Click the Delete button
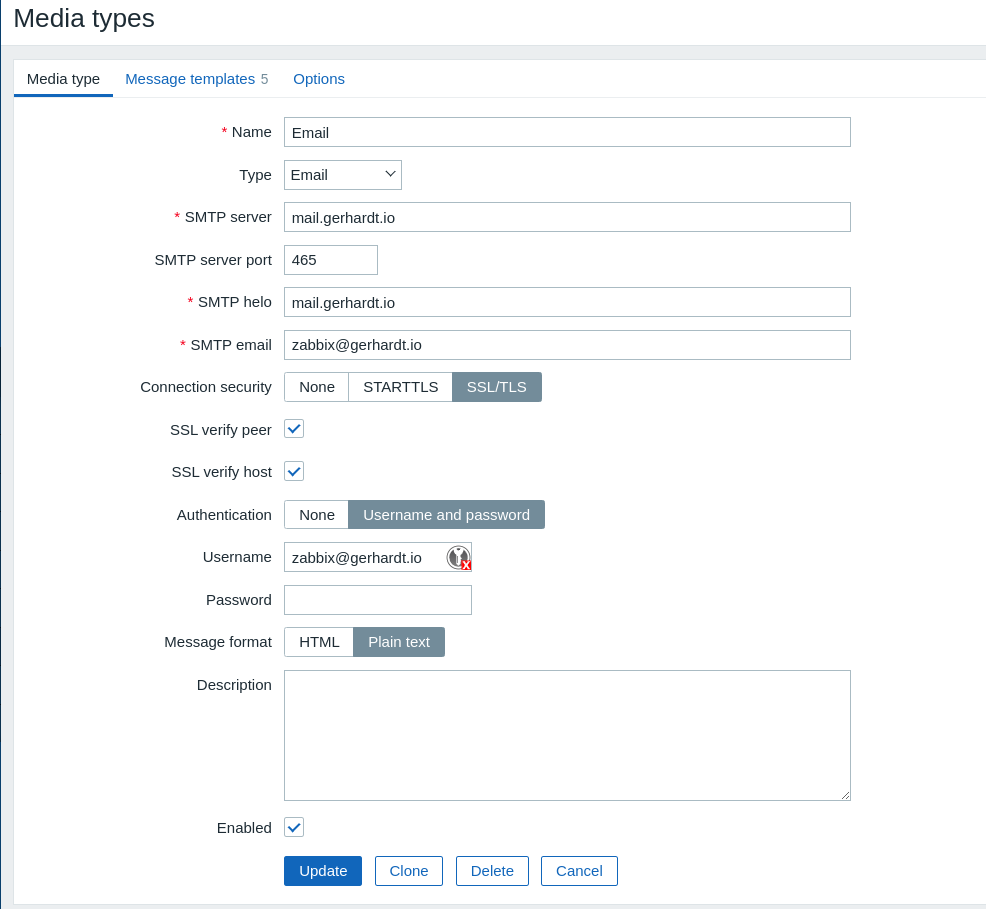 (x=492, y=871)
